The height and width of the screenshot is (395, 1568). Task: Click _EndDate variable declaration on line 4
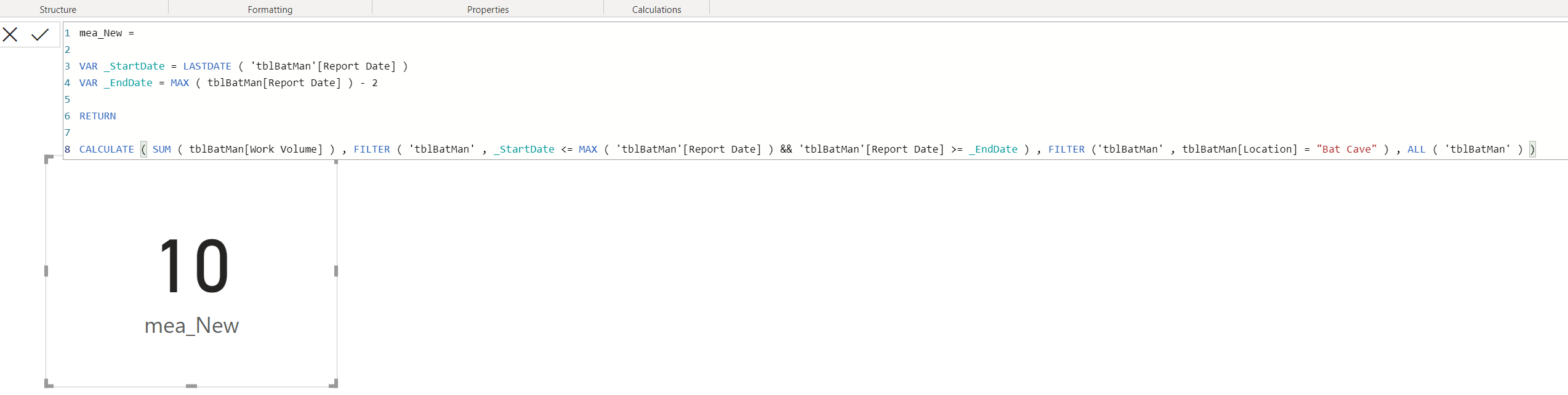click(128, 83)
